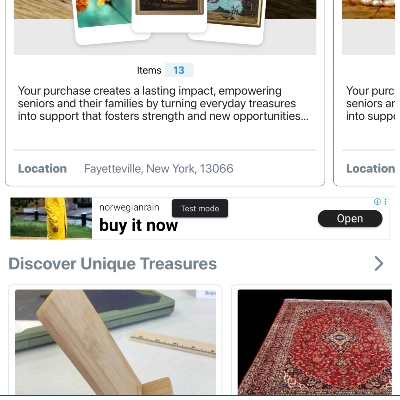This screenshot has width=400, height=400.
Task: Open the partially visible card on the right
Action: tap(367, 92)
